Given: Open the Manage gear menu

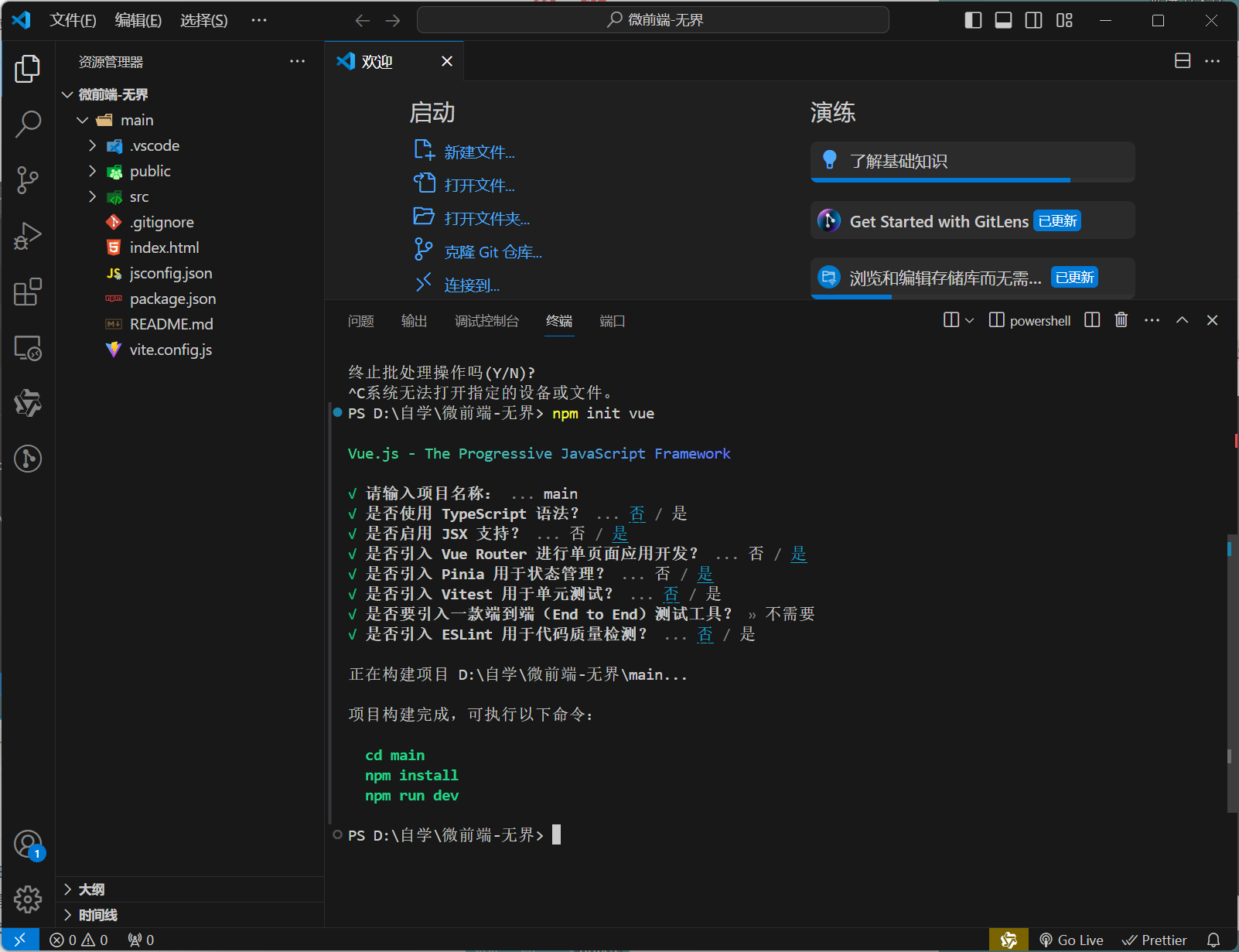Looking at the screenshot, I should (28, 899).
